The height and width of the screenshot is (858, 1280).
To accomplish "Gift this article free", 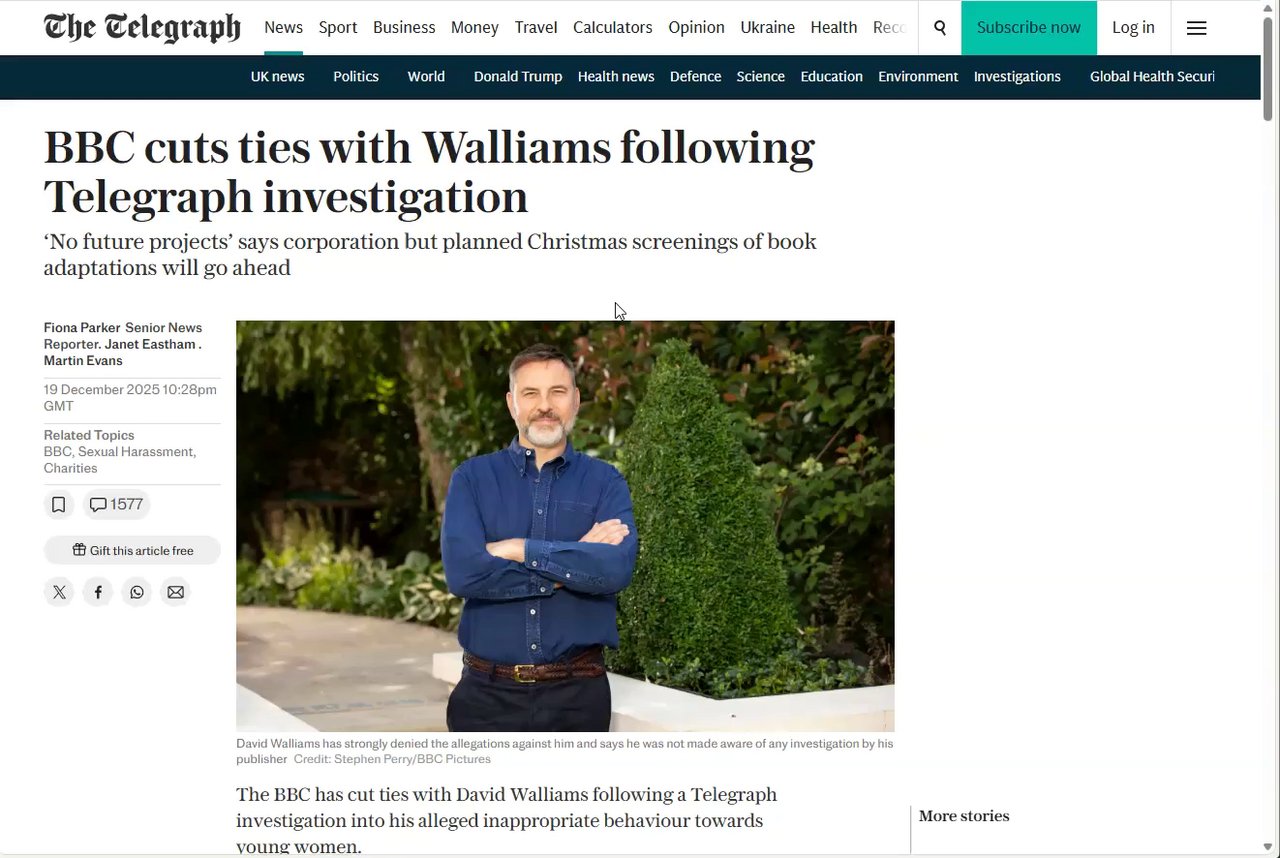I will click(x=132, y=550).
